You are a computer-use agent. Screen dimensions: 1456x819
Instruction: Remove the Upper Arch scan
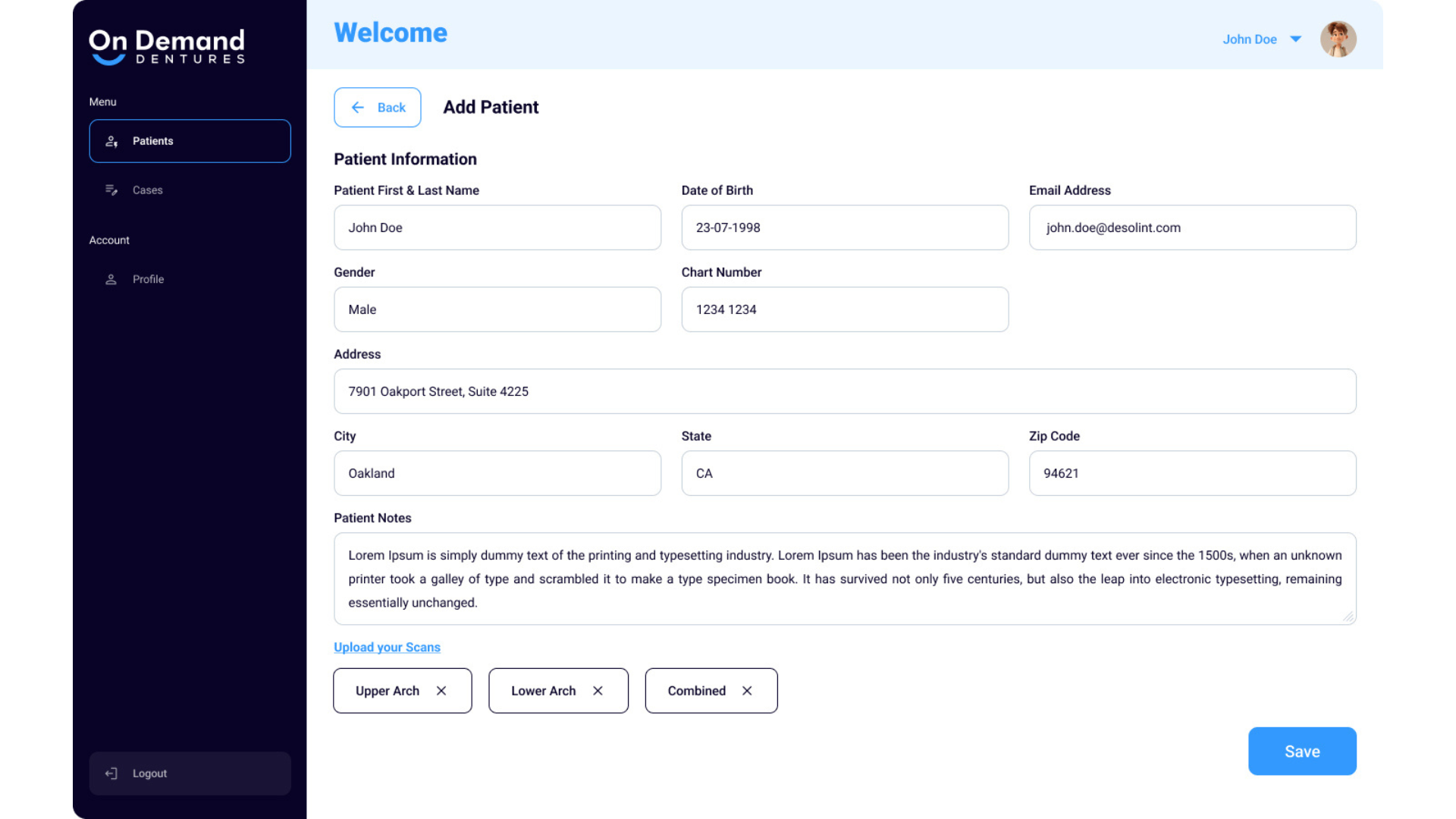coord(441,691)
